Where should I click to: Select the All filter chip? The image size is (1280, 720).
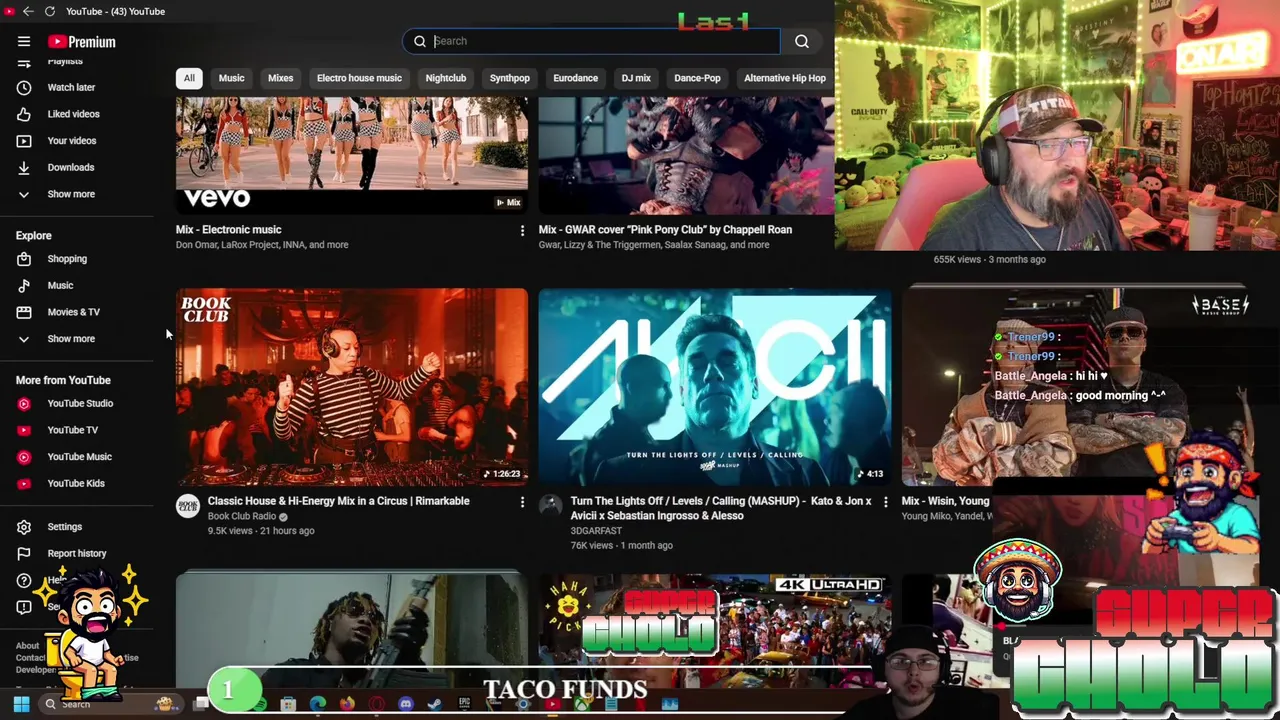(x=189, y=78)
